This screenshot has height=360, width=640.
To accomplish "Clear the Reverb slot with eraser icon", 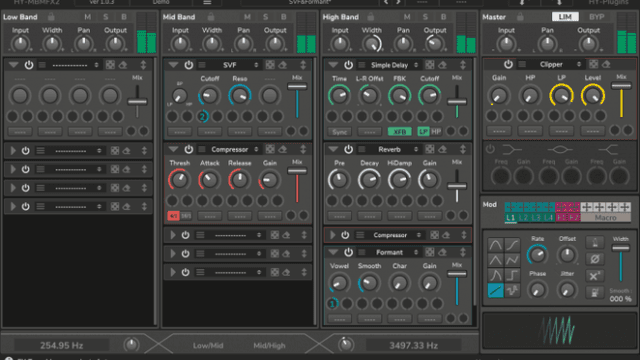I will (442, 149).
